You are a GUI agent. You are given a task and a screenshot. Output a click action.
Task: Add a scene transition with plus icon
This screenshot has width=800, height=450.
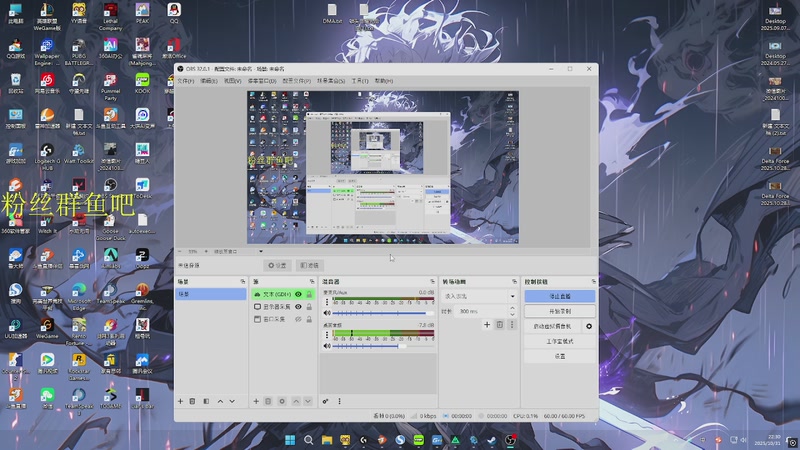coord(487,324)
